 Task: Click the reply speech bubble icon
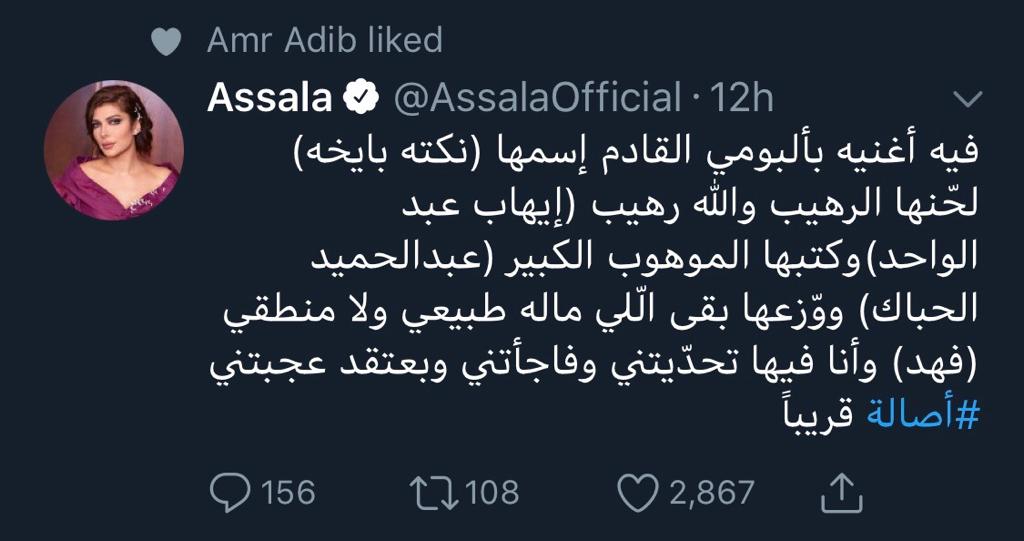230,492
